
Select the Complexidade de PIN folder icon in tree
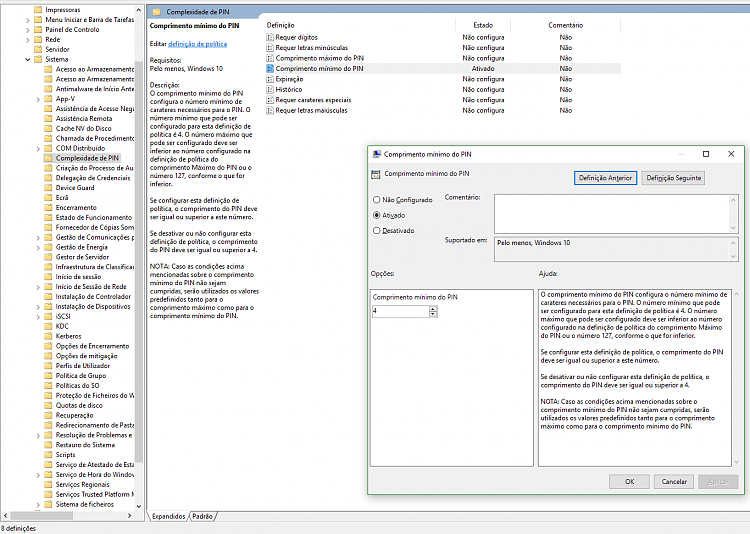[x=48, y=158]
